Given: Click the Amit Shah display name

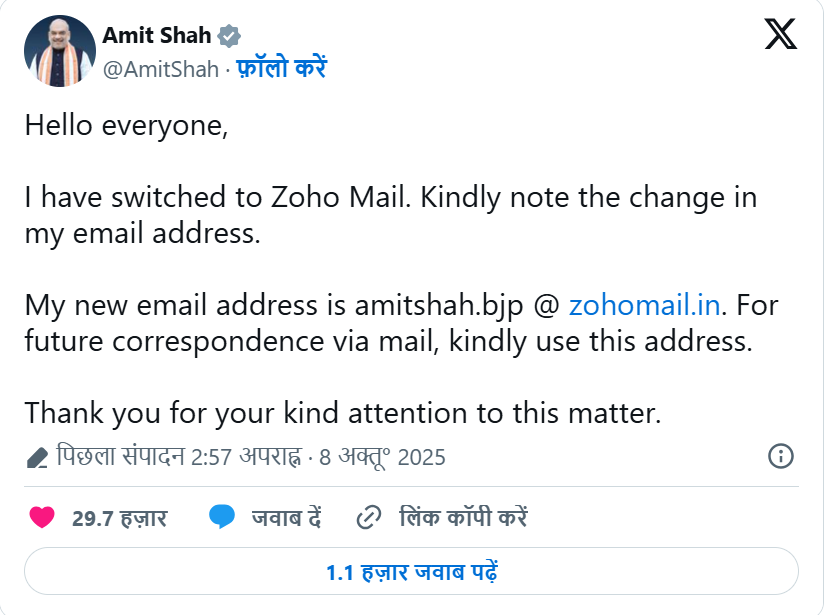Looking at the screenshot, I should [x=157, y=36].
